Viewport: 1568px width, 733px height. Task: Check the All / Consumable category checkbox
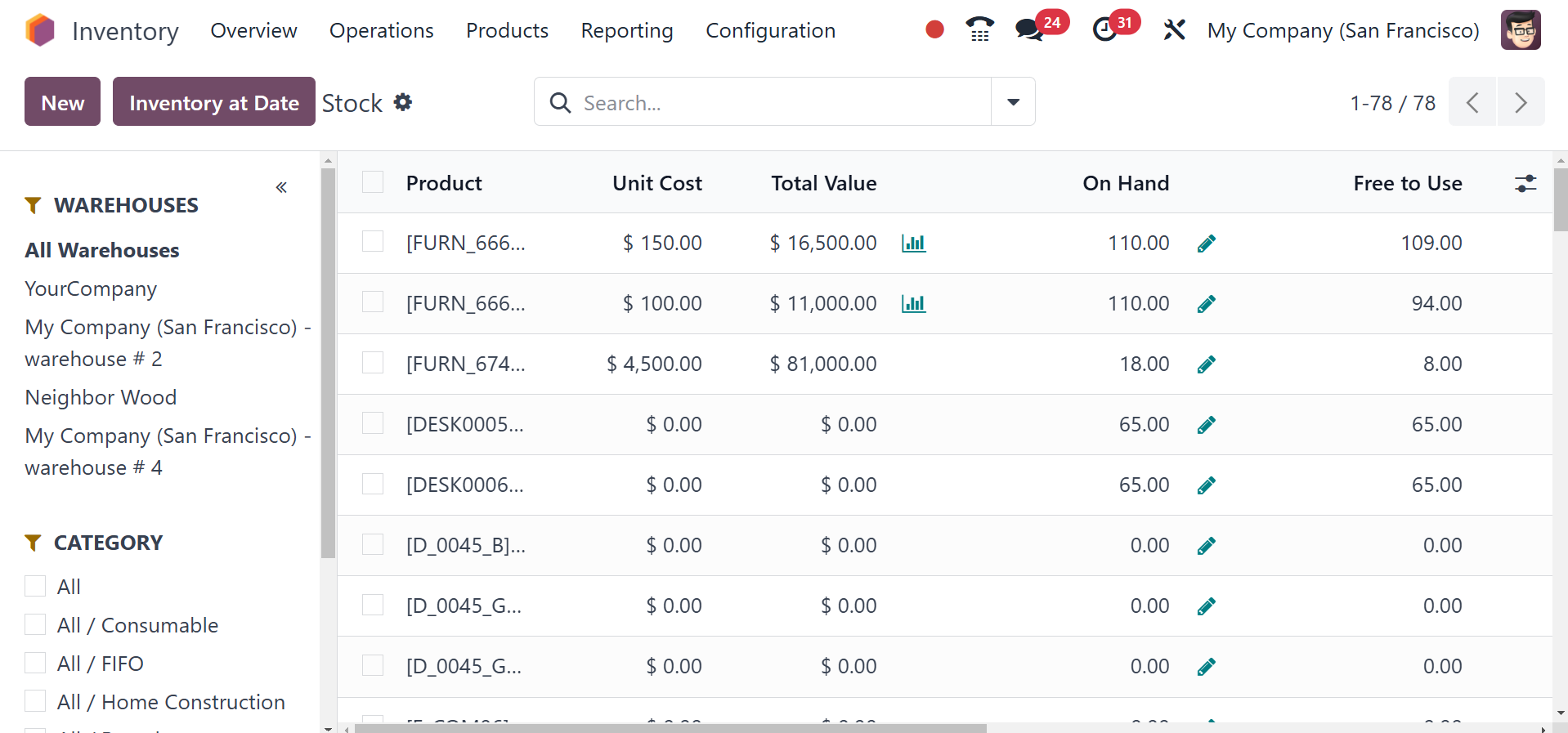tap(35, 625)
